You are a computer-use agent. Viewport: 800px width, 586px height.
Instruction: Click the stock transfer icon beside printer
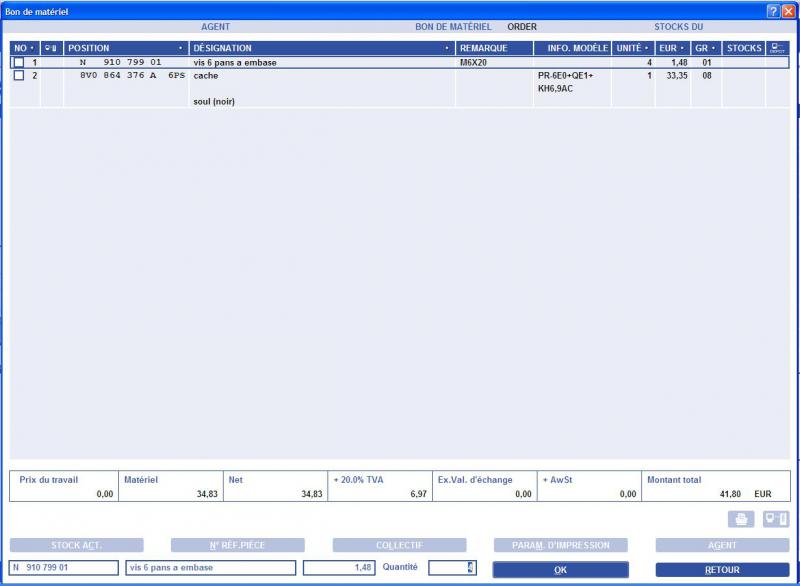click(x=776, y=519)
